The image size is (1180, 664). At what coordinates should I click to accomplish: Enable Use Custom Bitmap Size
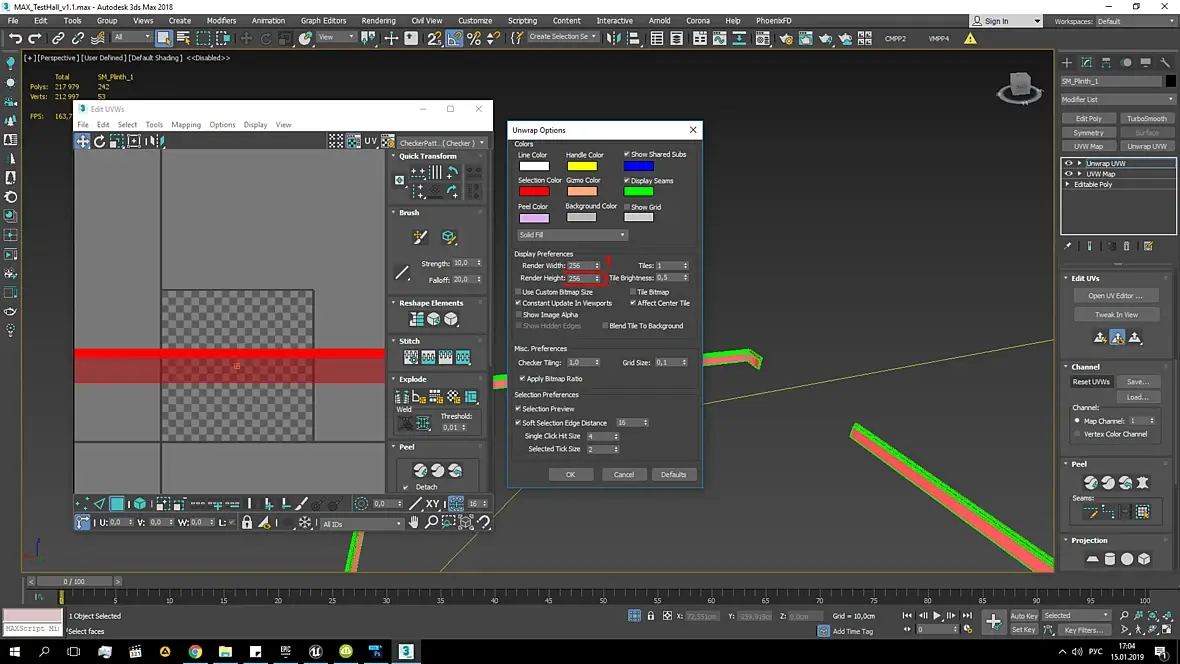pyautogui.click(x=518, y=292)
